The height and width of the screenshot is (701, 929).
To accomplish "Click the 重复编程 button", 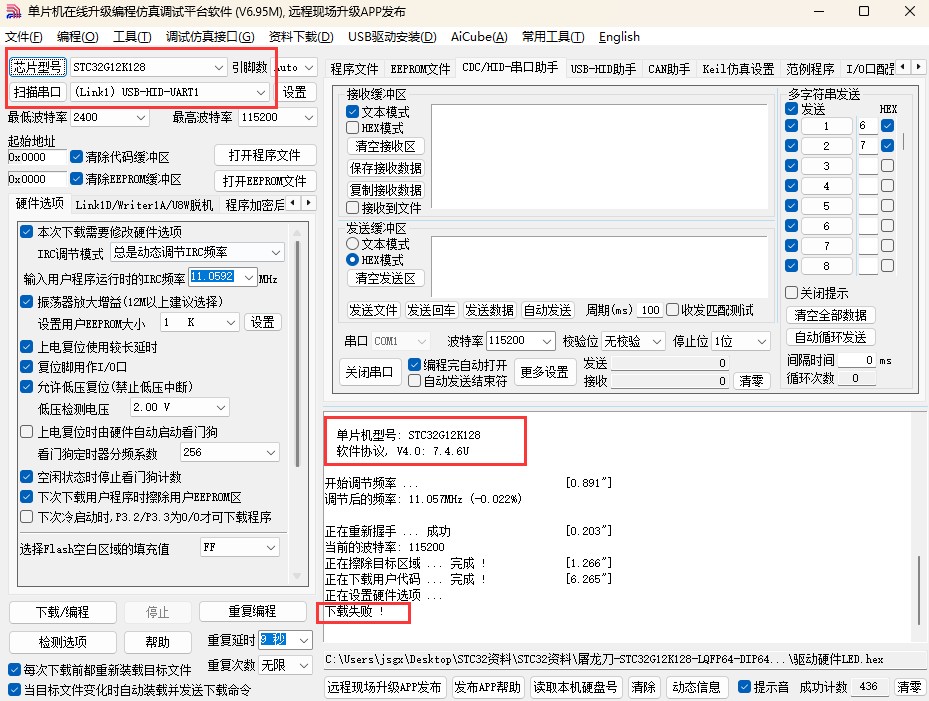I will point(252,611).
